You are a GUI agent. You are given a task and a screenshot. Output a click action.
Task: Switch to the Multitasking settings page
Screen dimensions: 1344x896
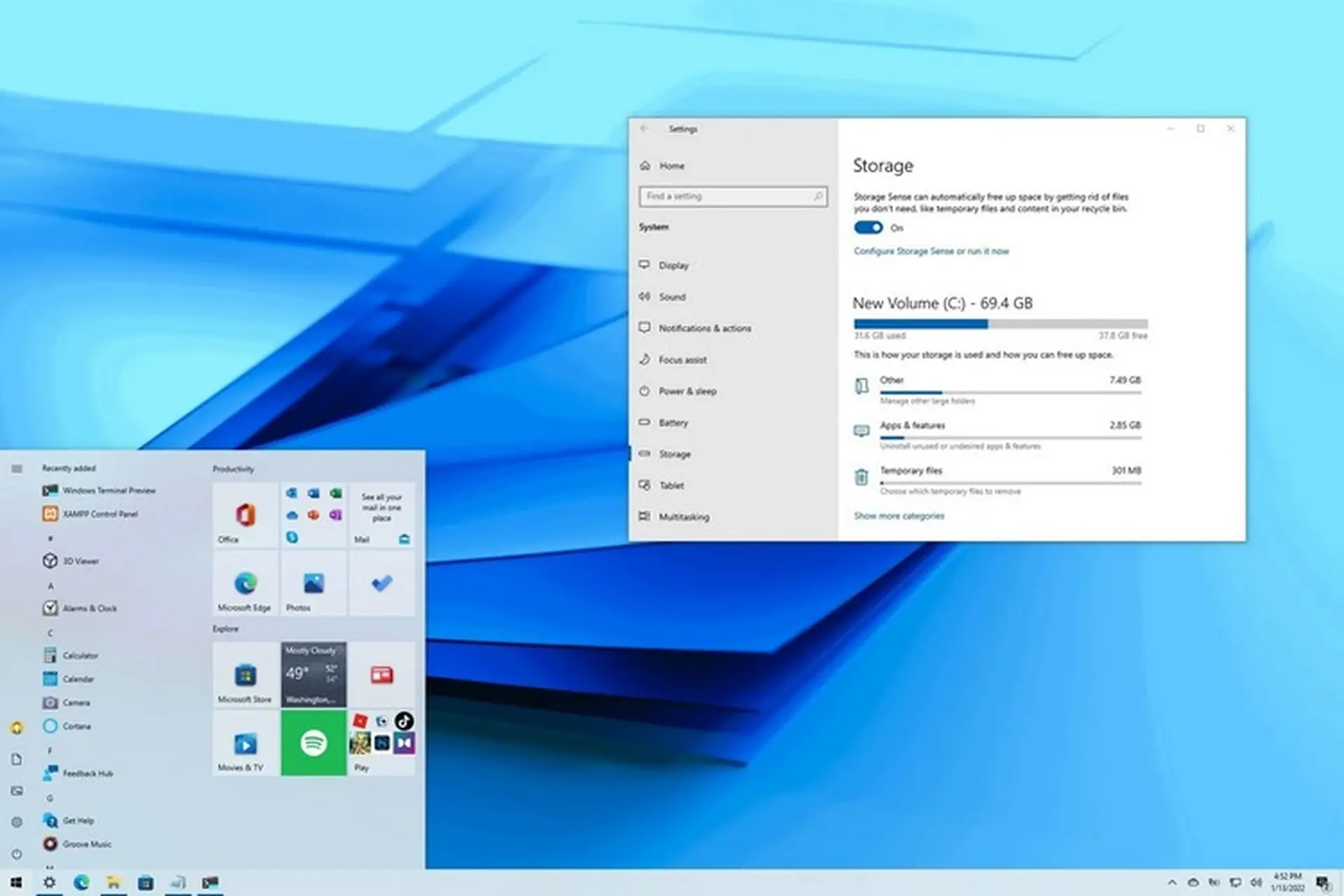click(684, 517)
